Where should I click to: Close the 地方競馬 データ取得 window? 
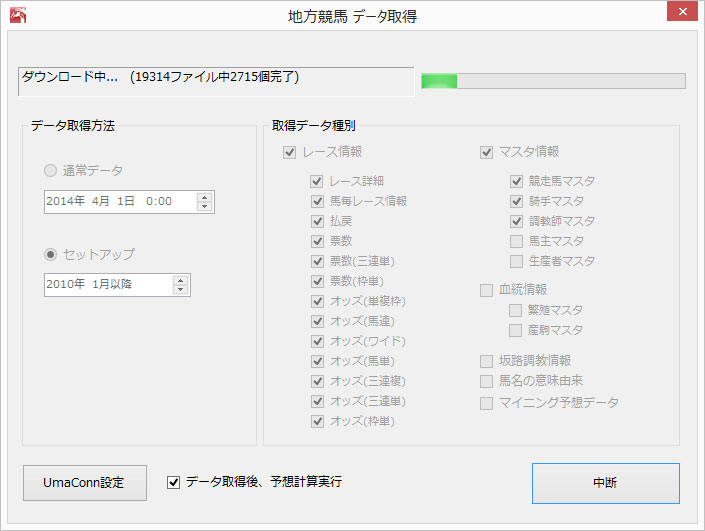coord(682,11)
